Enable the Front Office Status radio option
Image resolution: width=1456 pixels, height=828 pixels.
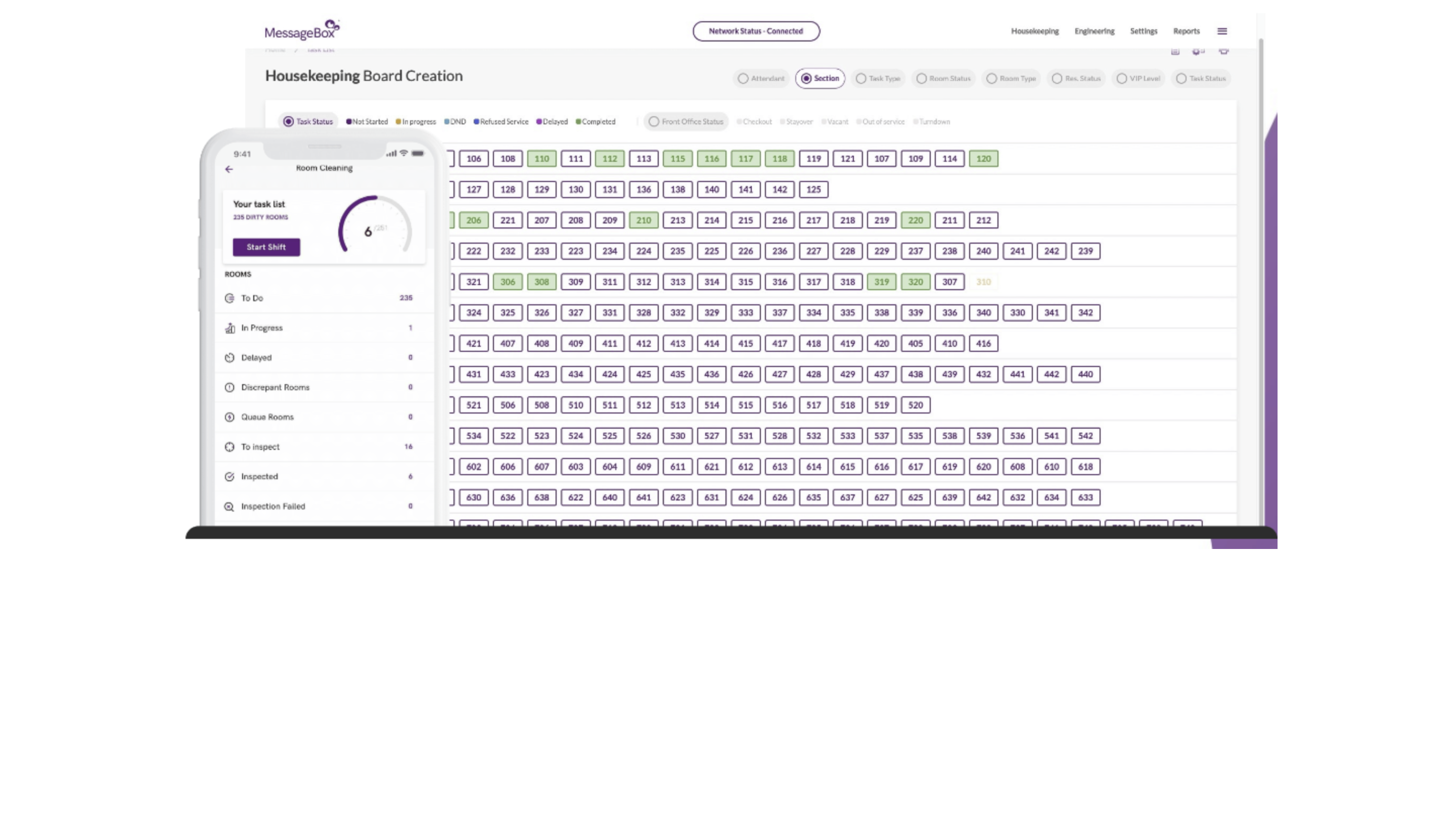(654, 122)
